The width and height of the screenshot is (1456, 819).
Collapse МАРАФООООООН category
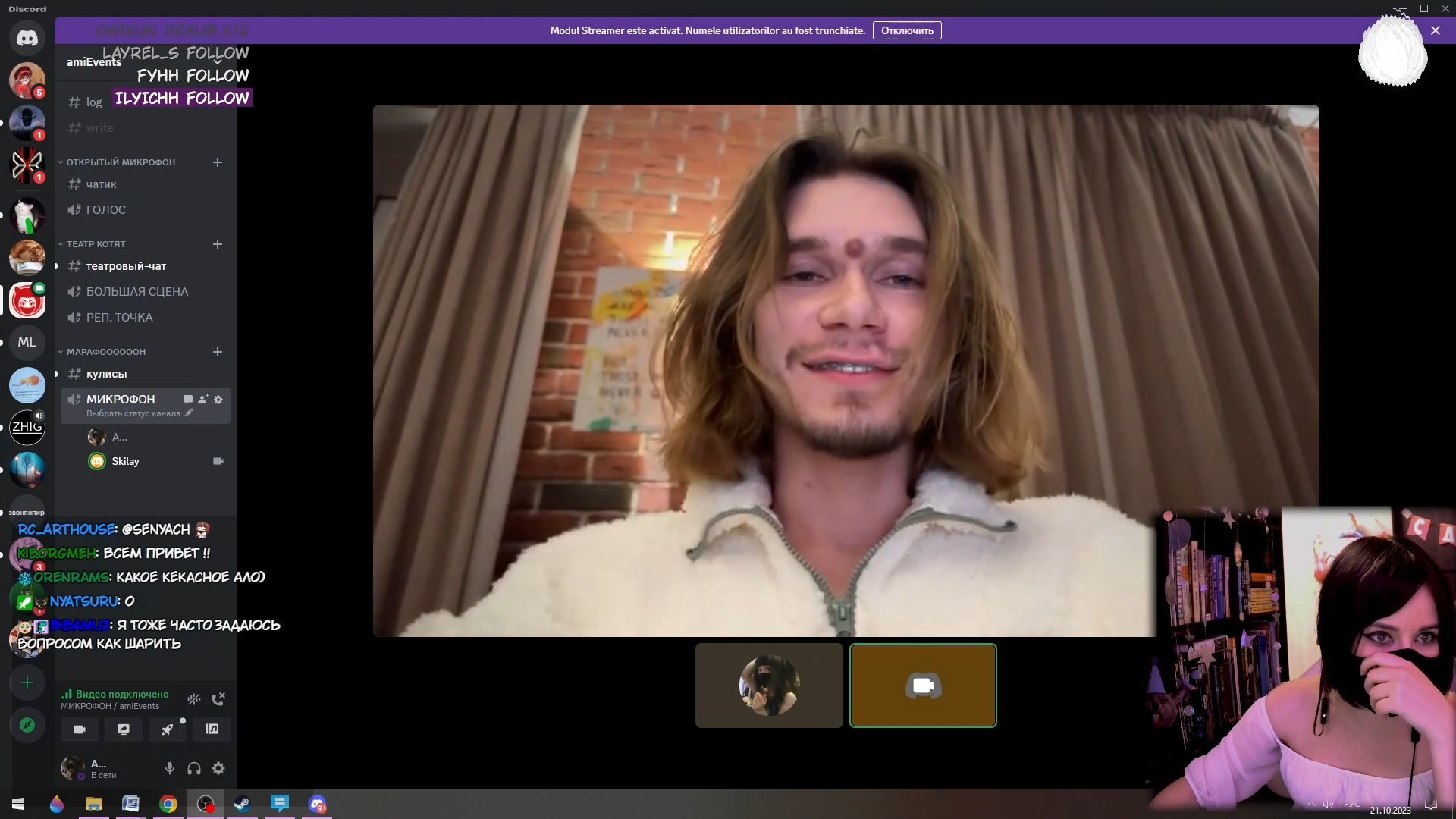click(105, 352)
